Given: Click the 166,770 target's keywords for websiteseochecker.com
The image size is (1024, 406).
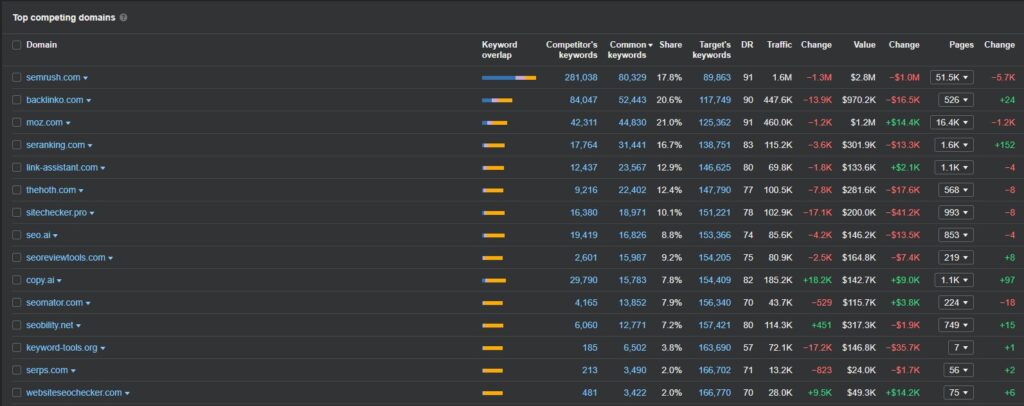Looking at the screenshot, I should (715, 393).
